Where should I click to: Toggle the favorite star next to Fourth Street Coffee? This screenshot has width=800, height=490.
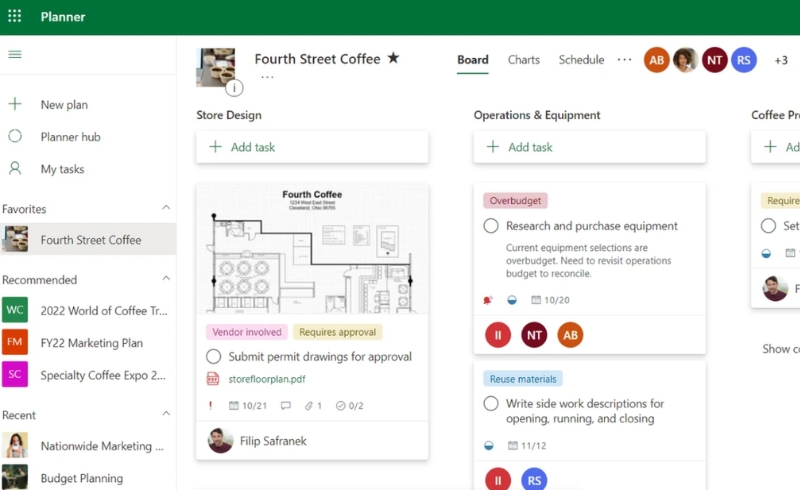pyautogui.click(x=393, y=58)
